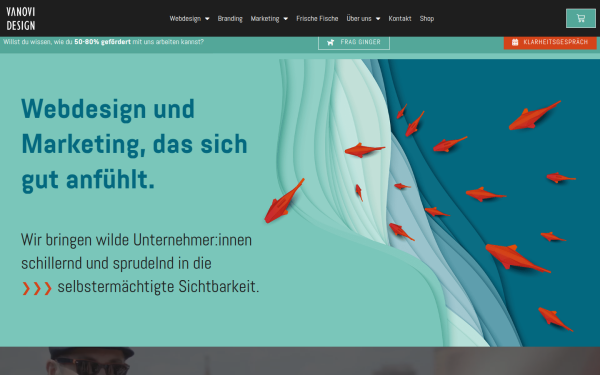Navigate to Kontakt
The image size is (600, 375).
400,18
